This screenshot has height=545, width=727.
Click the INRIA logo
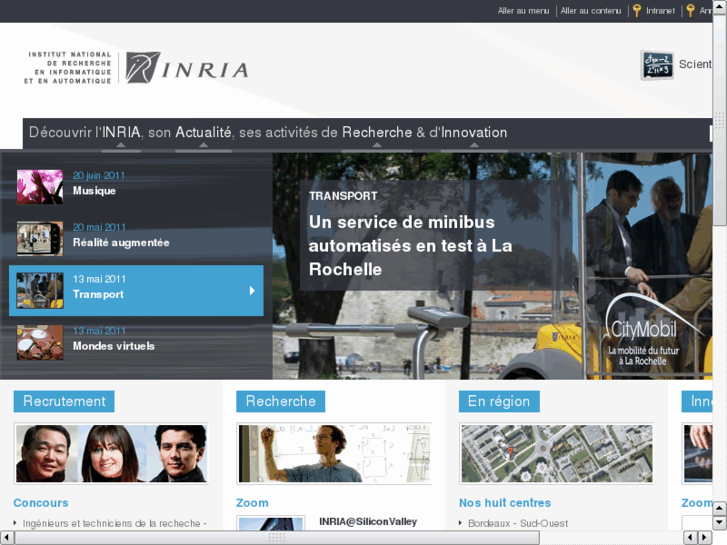tap(136, 68)
